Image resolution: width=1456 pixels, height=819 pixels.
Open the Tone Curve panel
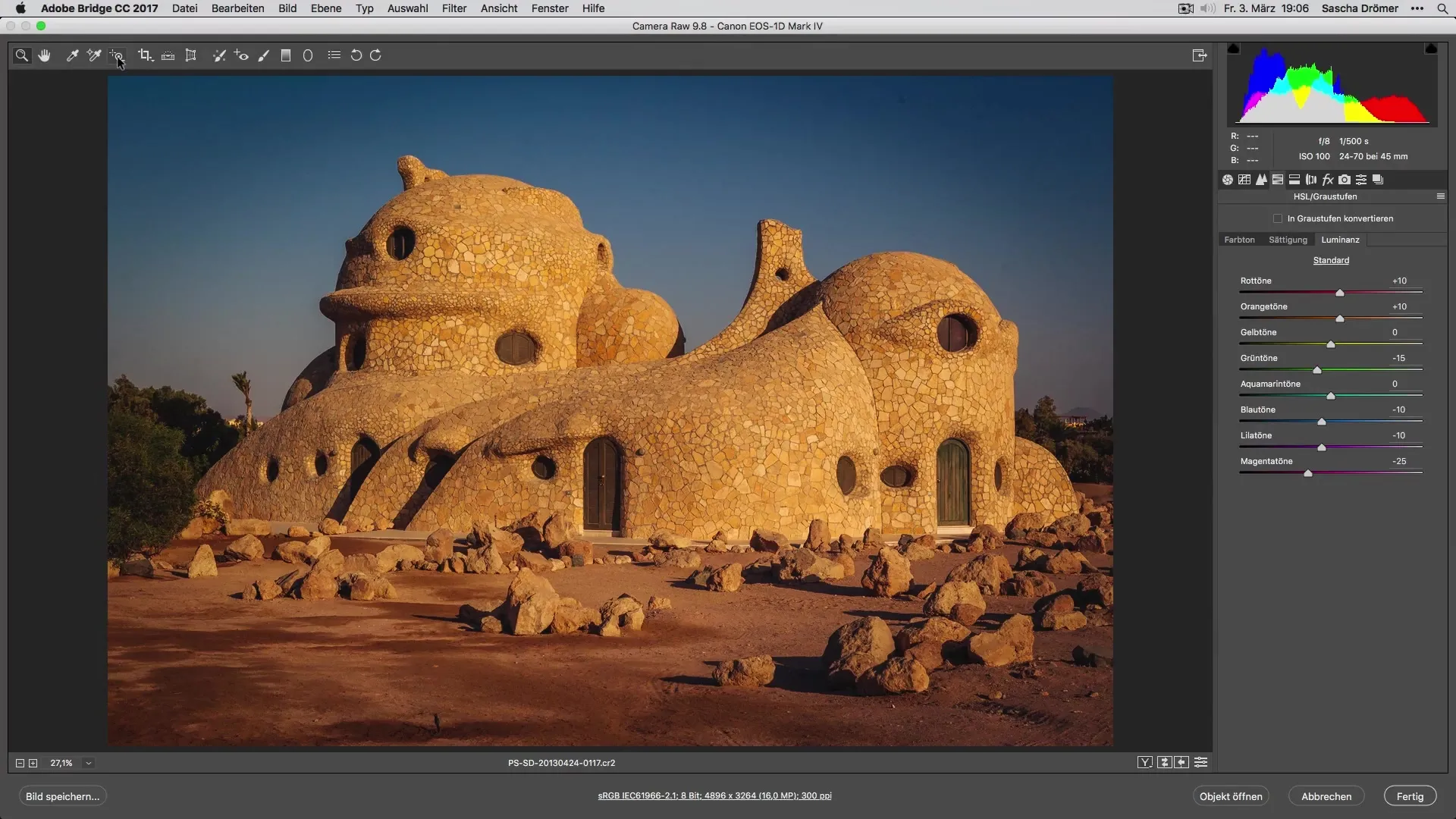click(1244, 180)
